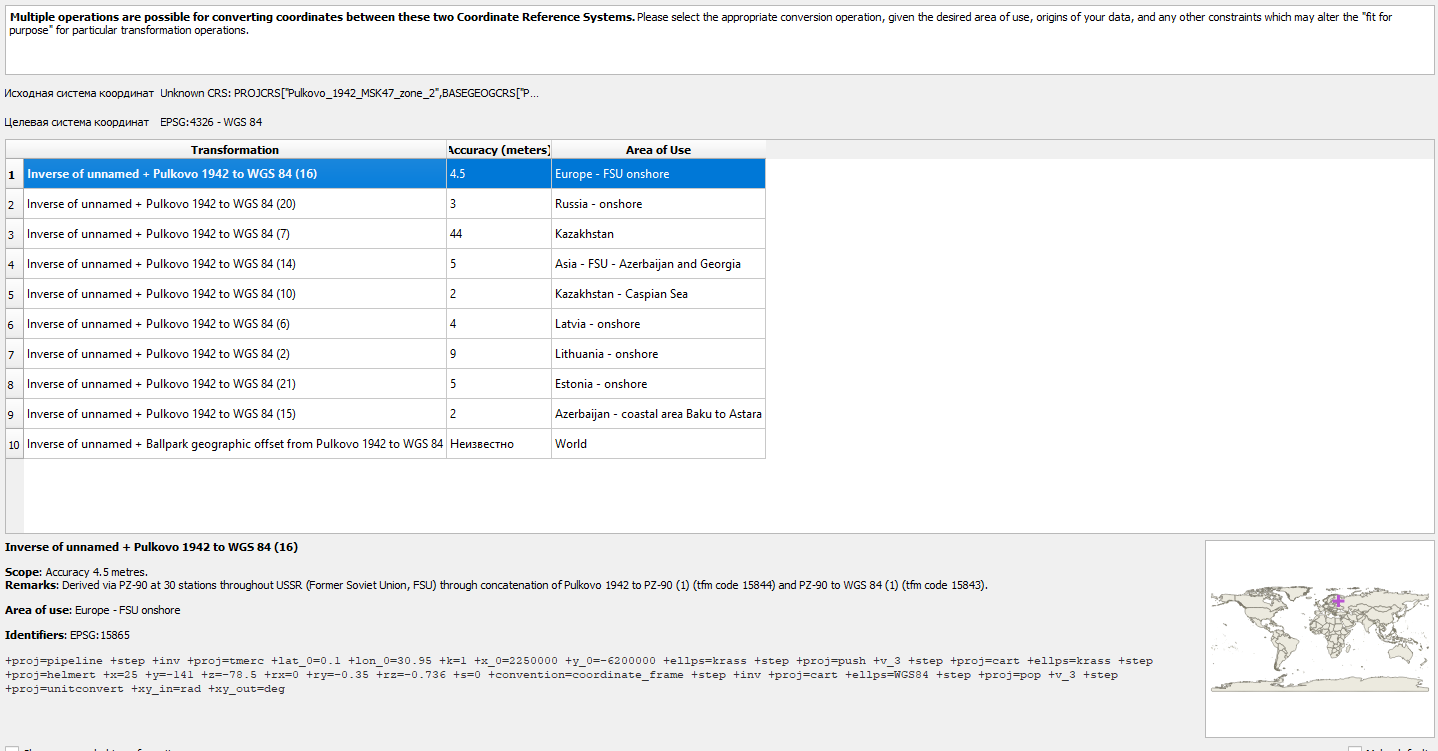Click the 'Identifiers: EPSG:15865' line
This screenshot has width=1438, height=751.
click(x=67, y=635)
